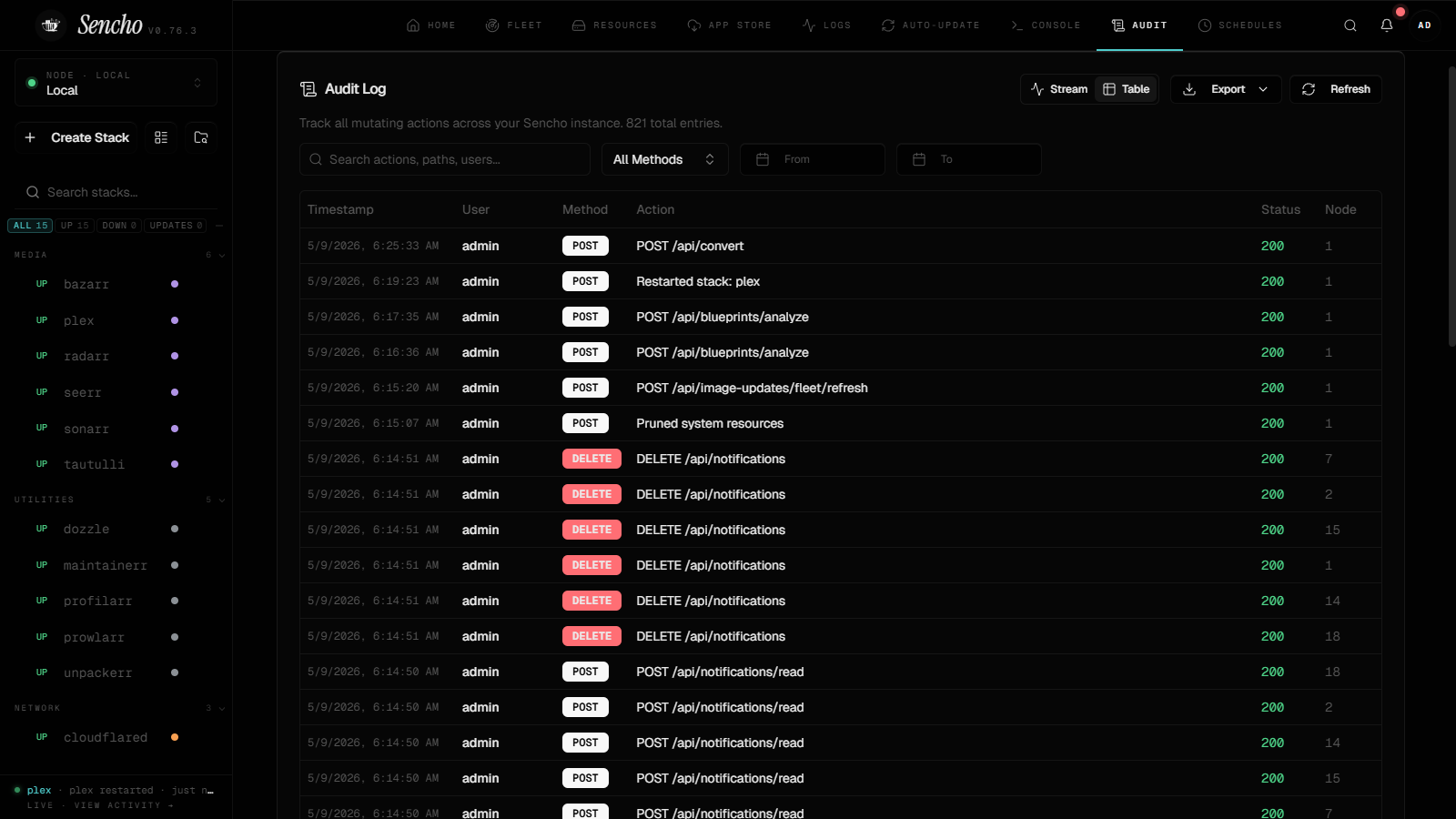Image resolution: width=1456 pixels, height=819 pixels.
Task: Click the purple status dot for plex
Action: [x=175, y=320]
